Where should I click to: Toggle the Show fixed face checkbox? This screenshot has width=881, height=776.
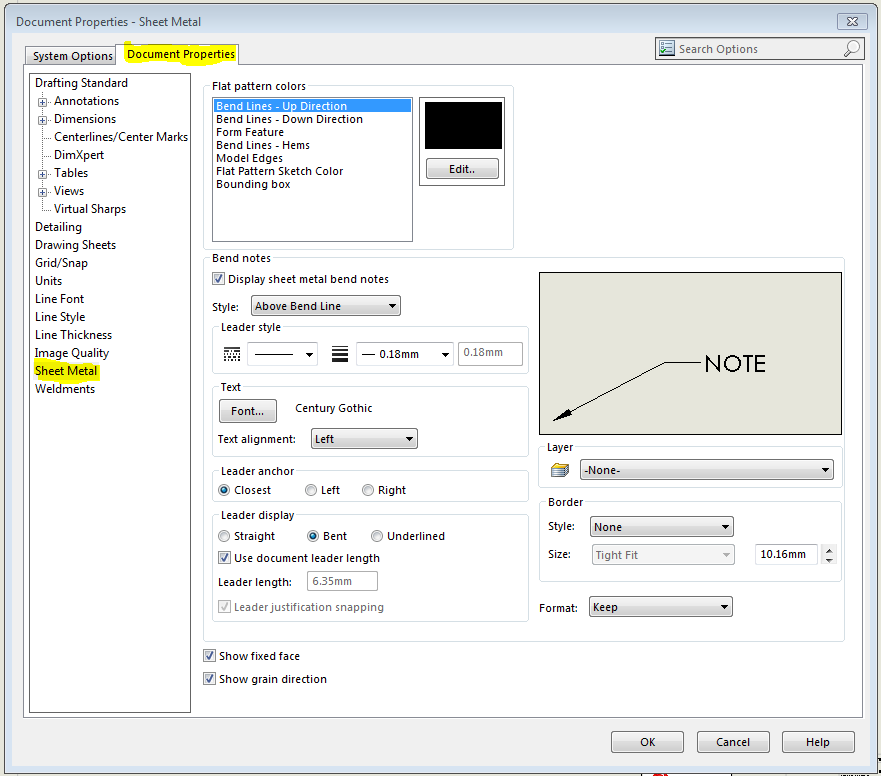(210, 656)
